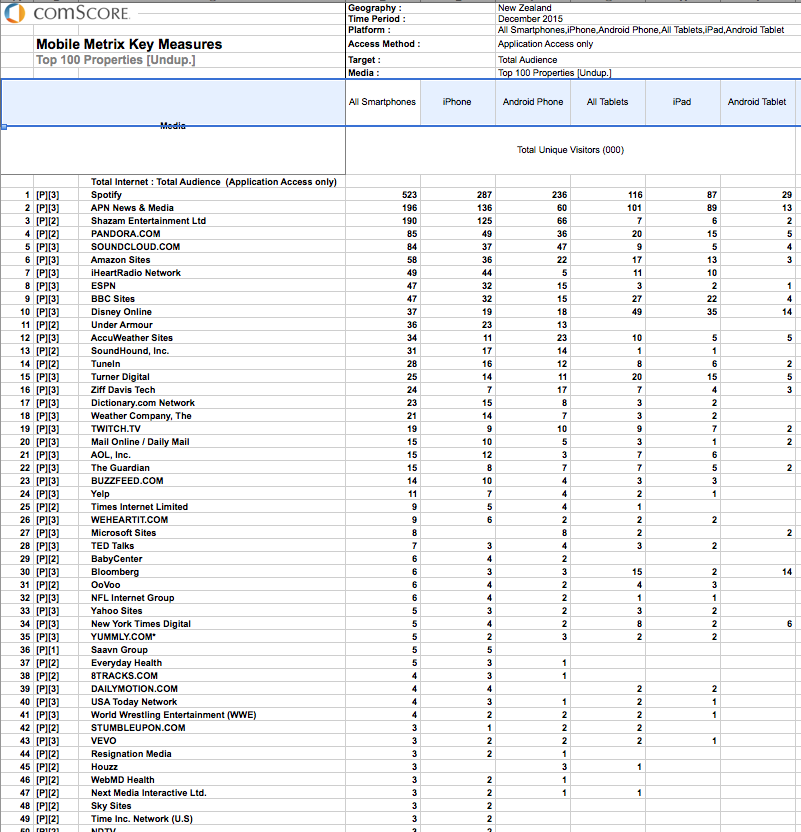Screen dimensions: 801x832
Task: Select the iPhone column header
Action: pos(457,102)
